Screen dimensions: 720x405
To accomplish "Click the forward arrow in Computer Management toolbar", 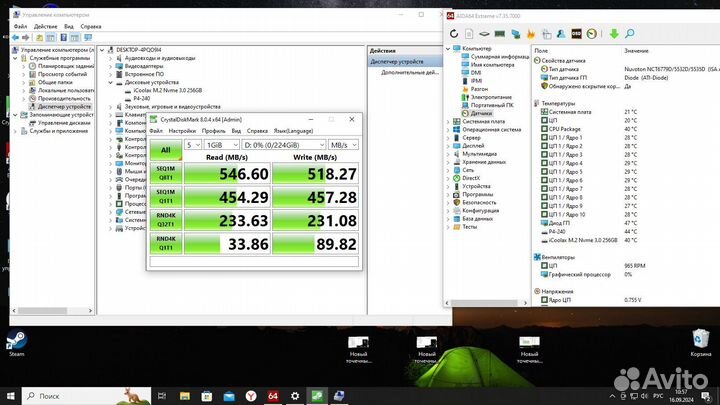I will (x=26, y=38).
